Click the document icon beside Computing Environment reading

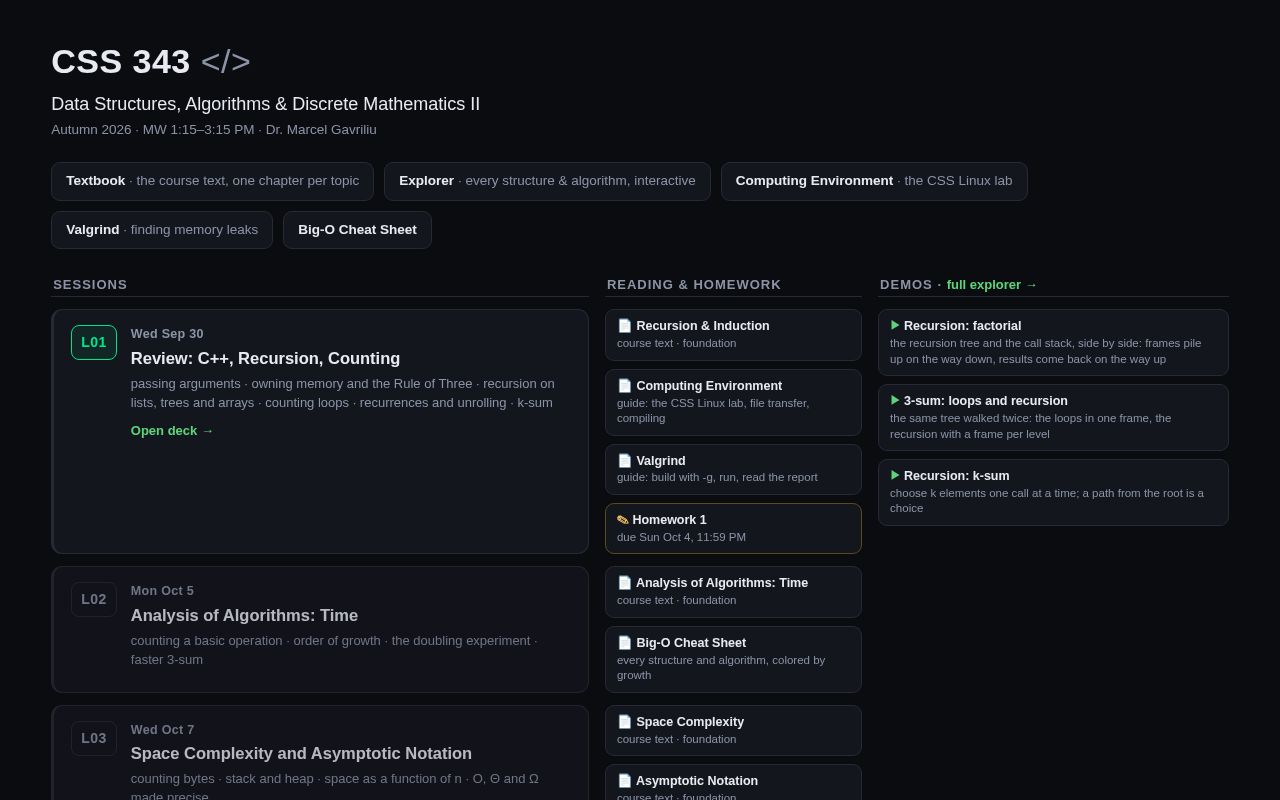tap(624, 386)
